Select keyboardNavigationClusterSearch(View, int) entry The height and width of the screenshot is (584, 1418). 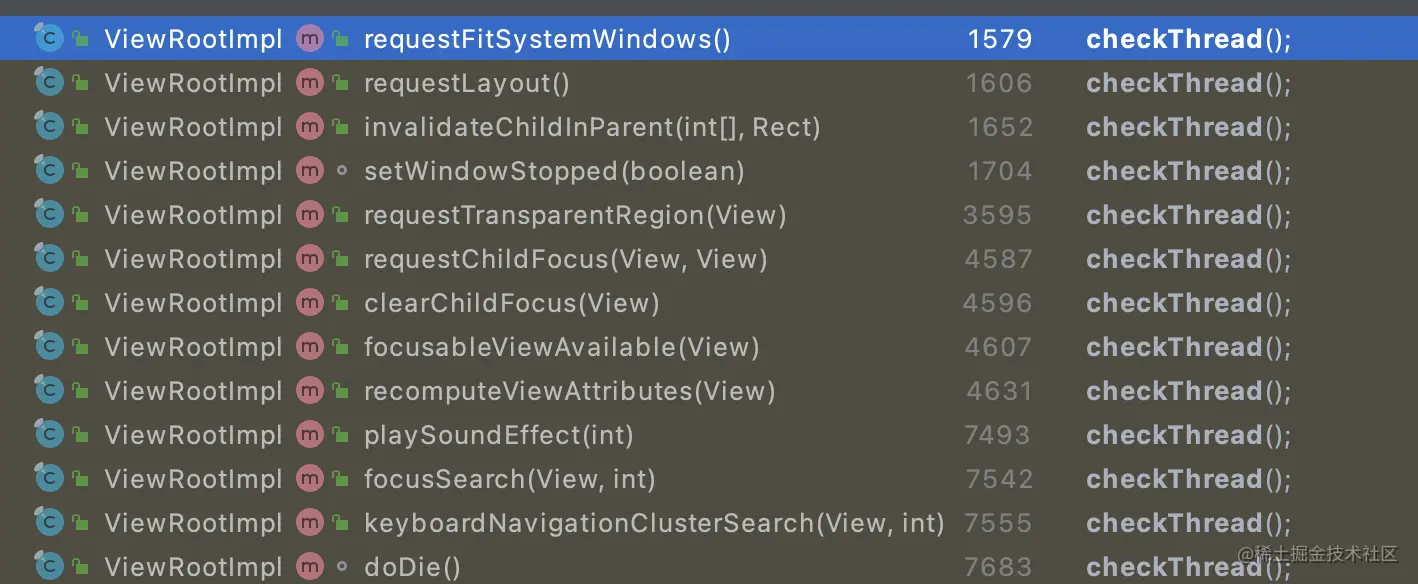tap(654, 523)
